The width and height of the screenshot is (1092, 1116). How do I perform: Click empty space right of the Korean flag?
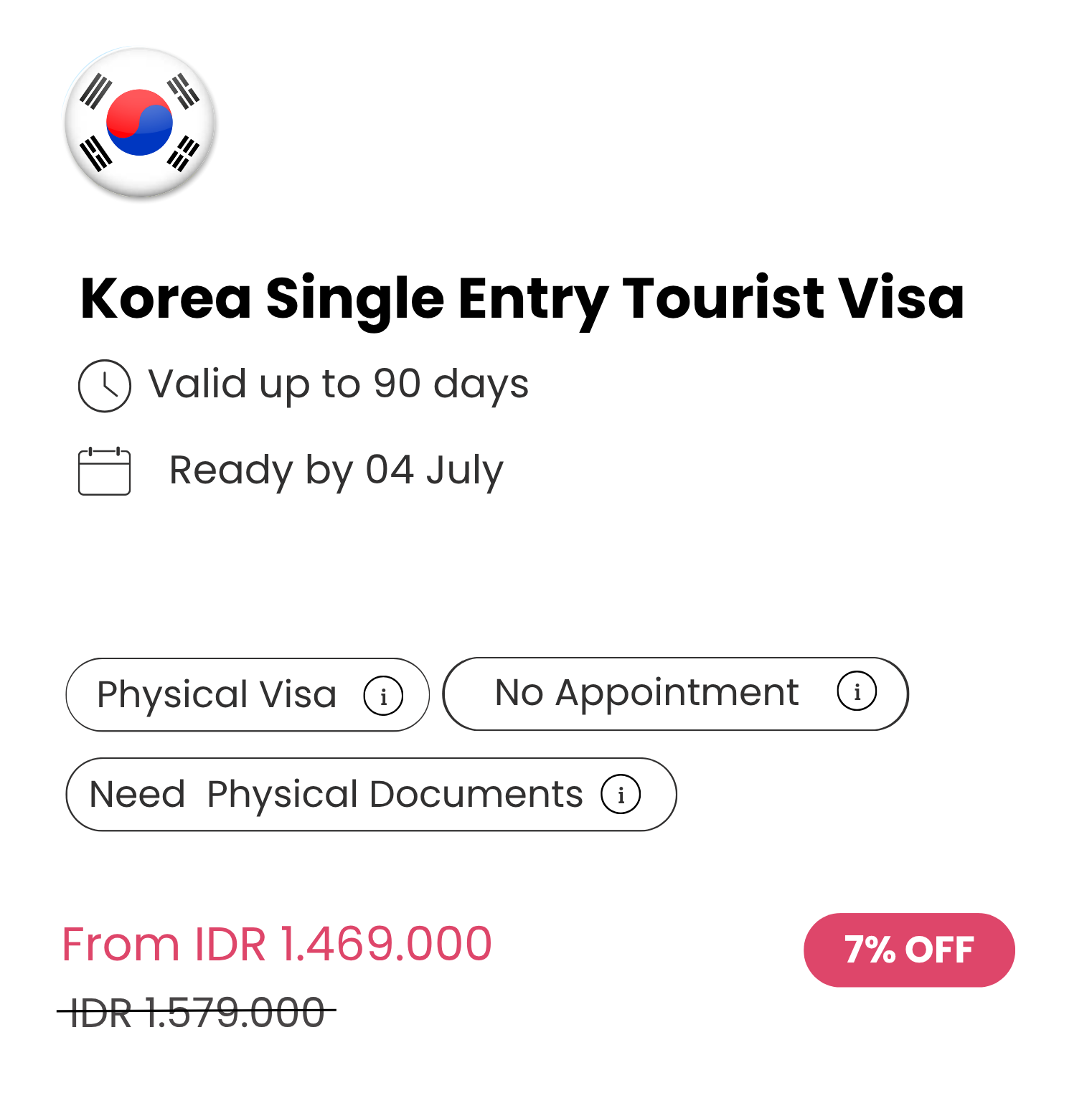(x=574, y=123)
